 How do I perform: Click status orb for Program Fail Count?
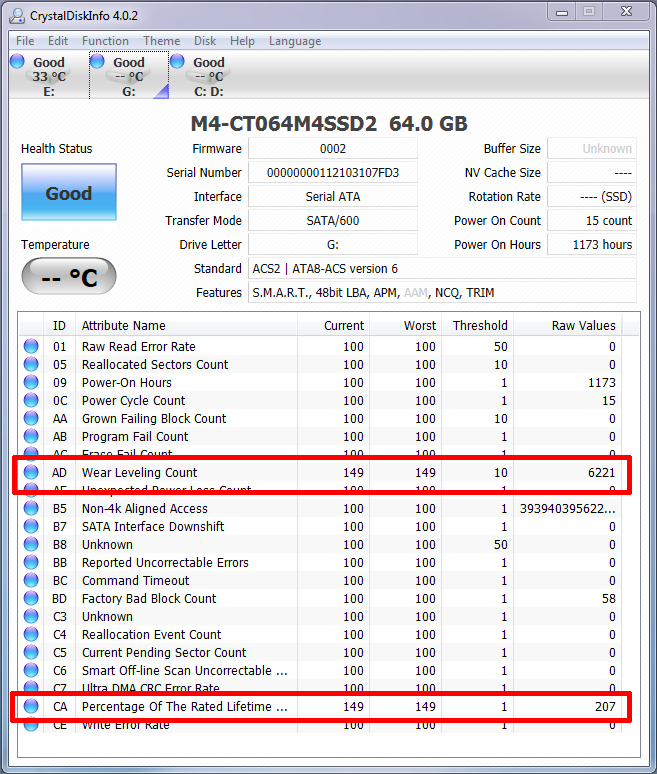click(x=31, y=436)
